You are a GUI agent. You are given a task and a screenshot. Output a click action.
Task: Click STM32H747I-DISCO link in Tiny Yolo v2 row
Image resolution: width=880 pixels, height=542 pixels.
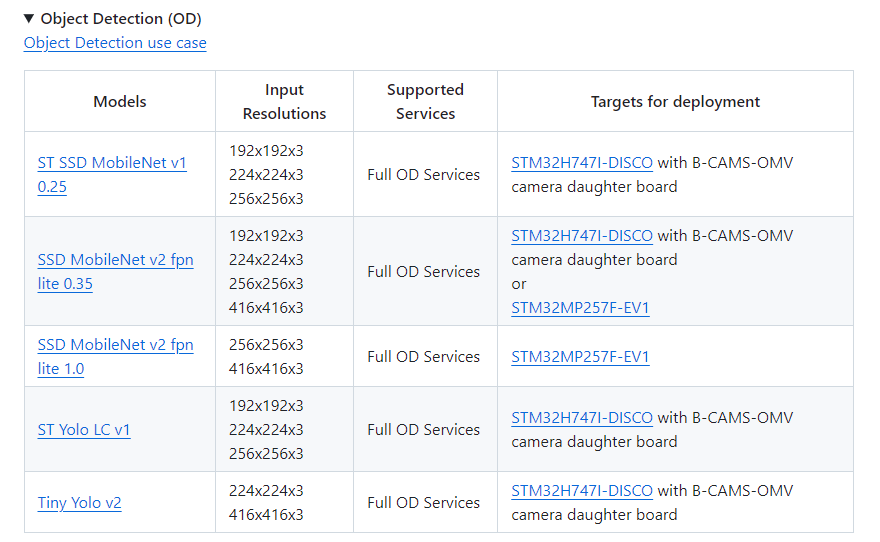pos(582,491)
